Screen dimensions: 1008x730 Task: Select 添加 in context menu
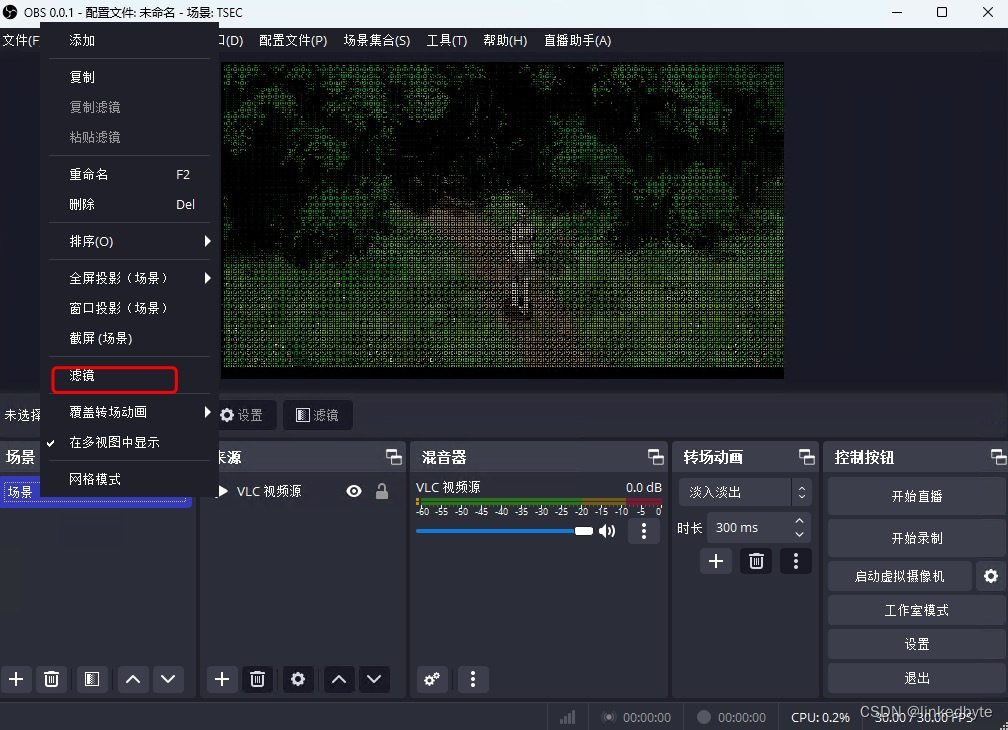click(130, 40)
